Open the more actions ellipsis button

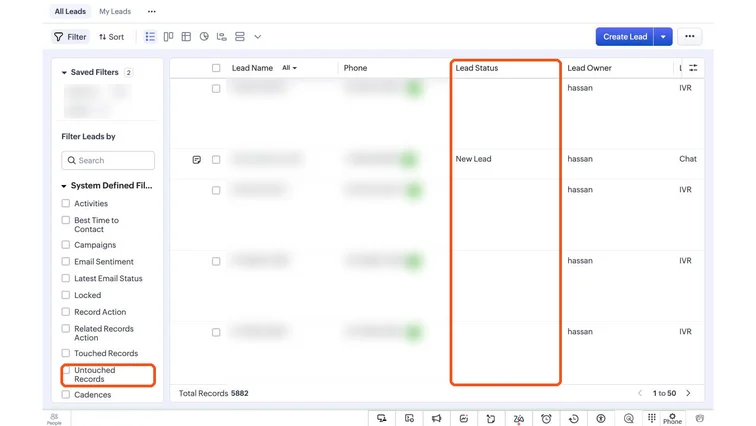(689, 37)
